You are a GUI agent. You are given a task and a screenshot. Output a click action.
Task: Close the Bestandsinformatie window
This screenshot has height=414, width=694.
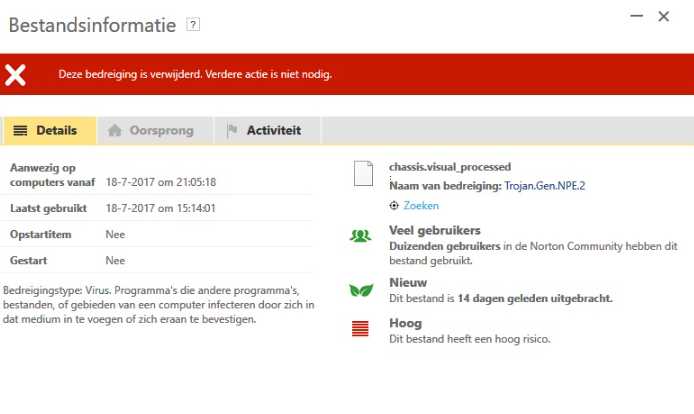664,17
